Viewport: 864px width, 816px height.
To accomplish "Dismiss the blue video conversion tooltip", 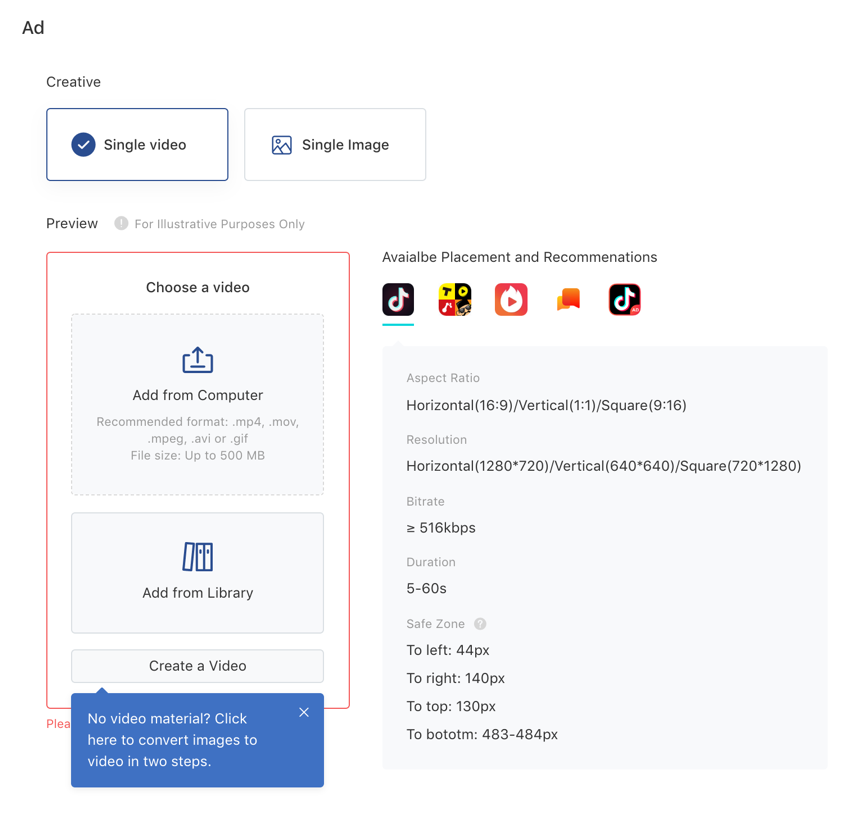I will [303, 712].
